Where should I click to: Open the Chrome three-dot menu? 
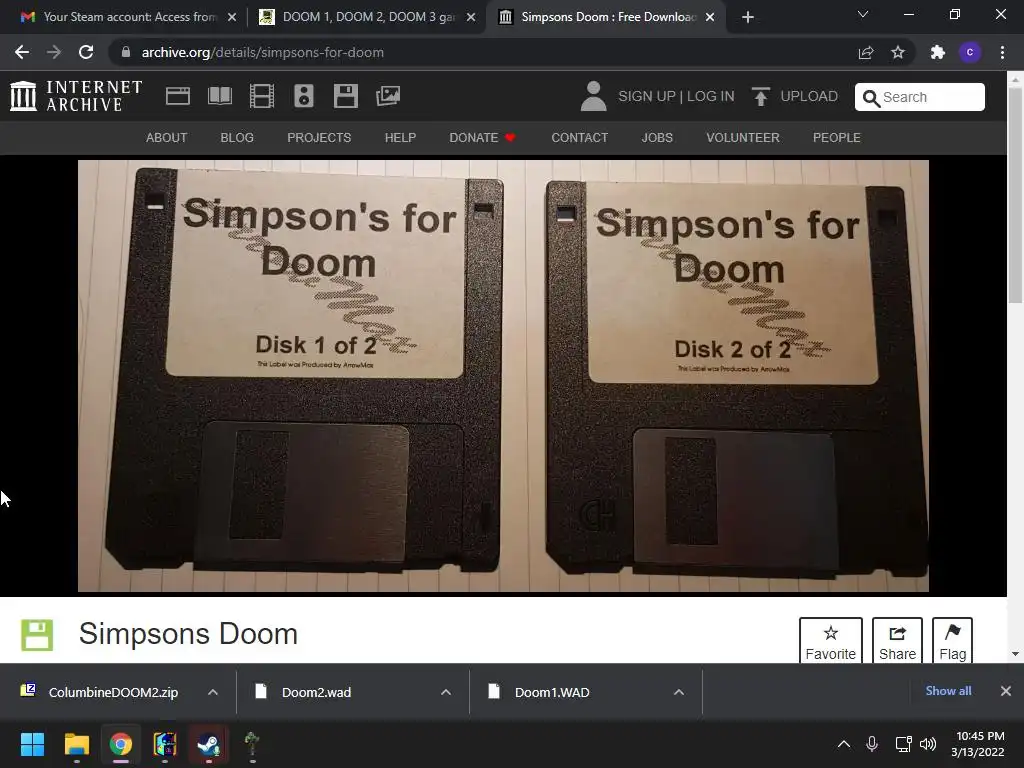[x=1002, y=52]
